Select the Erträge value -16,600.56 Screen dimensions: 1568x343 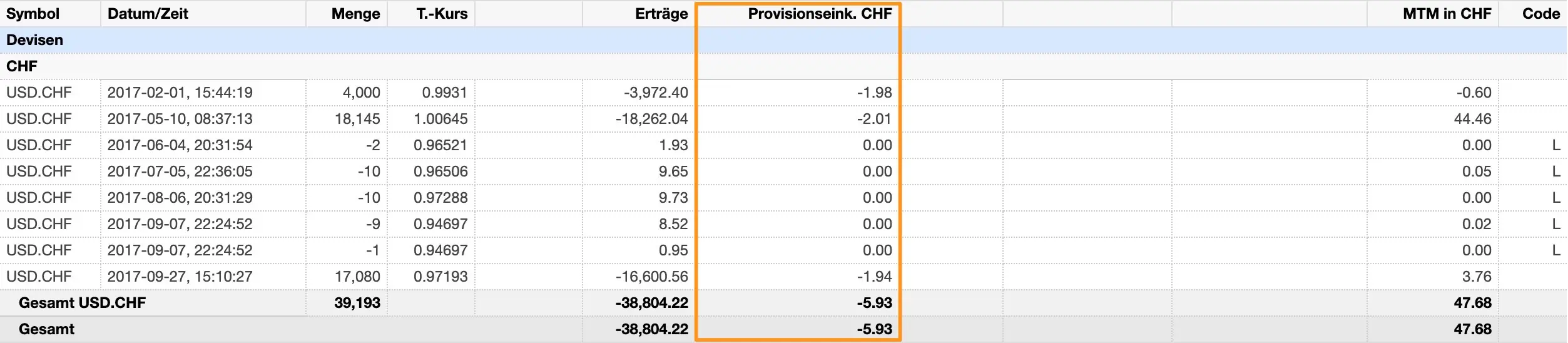point(651,277)
